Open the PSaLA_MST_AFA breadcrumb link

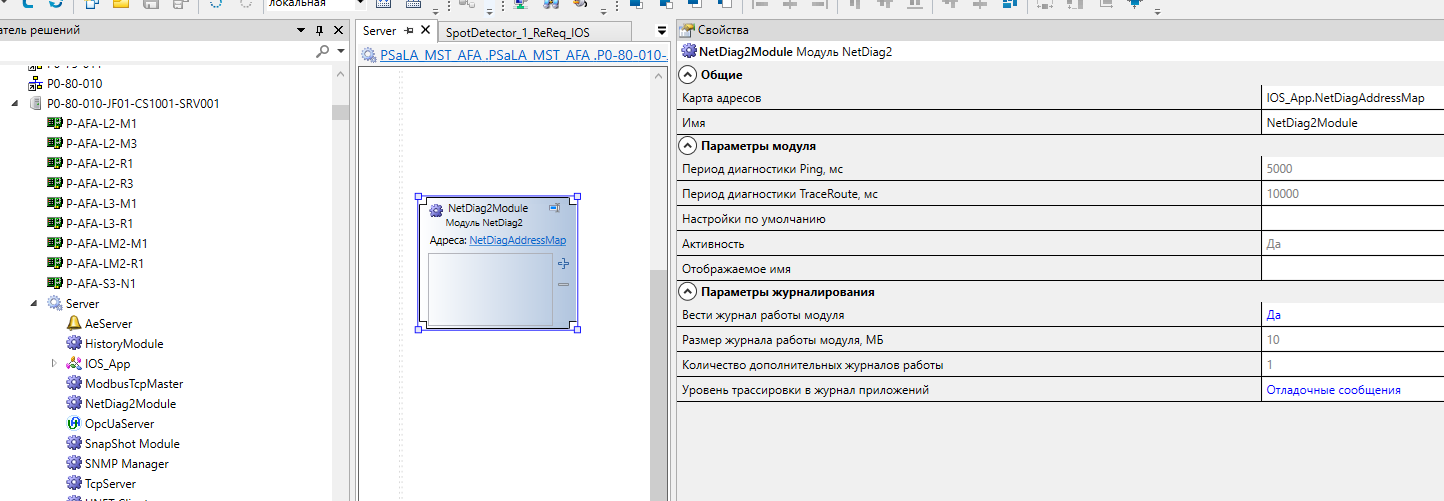point(522,55)
